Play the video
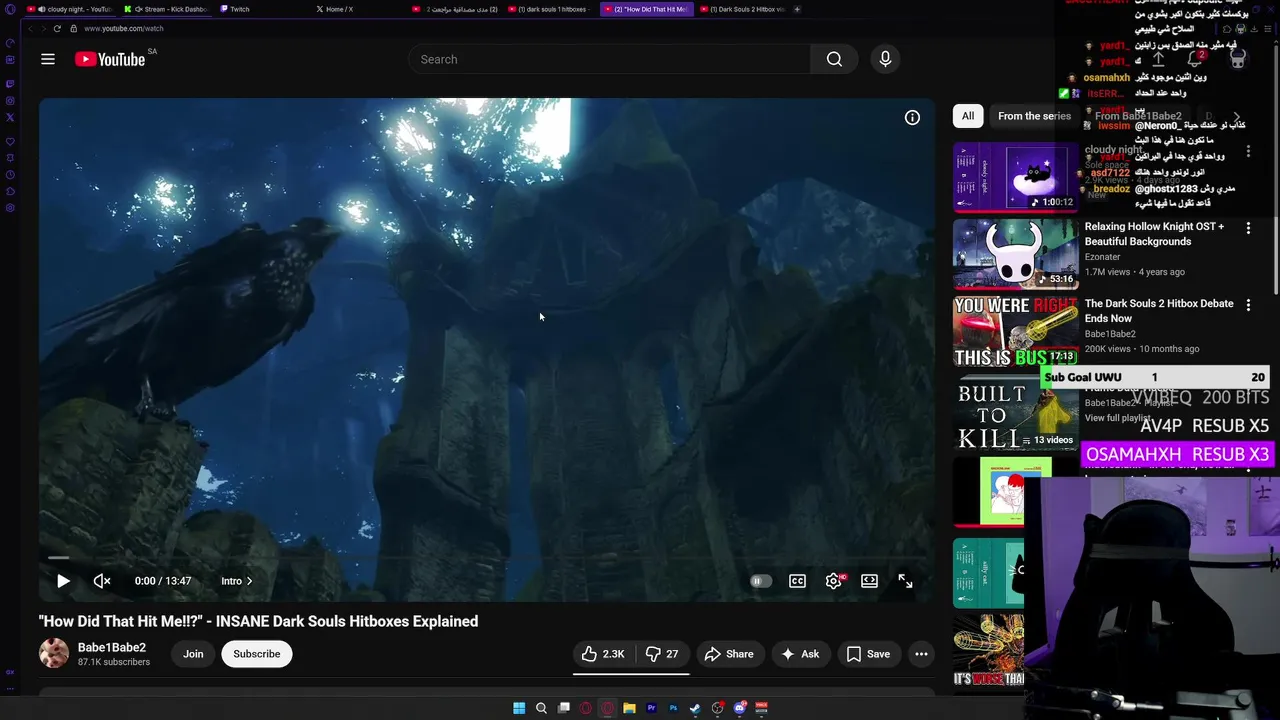 point(63,581)
